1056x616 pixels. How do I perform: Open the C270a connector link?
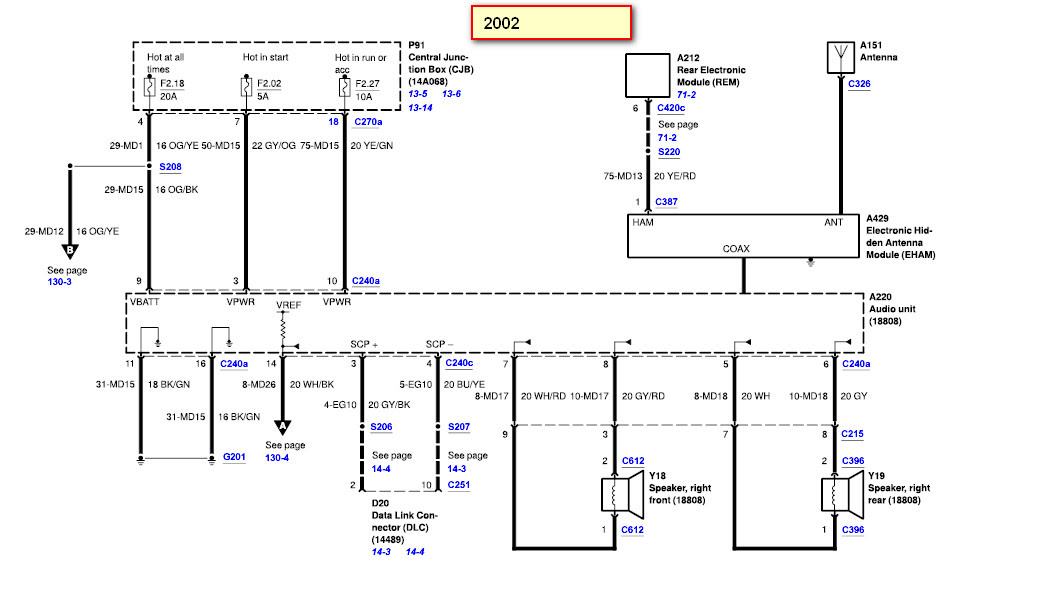tap(368, 122)
